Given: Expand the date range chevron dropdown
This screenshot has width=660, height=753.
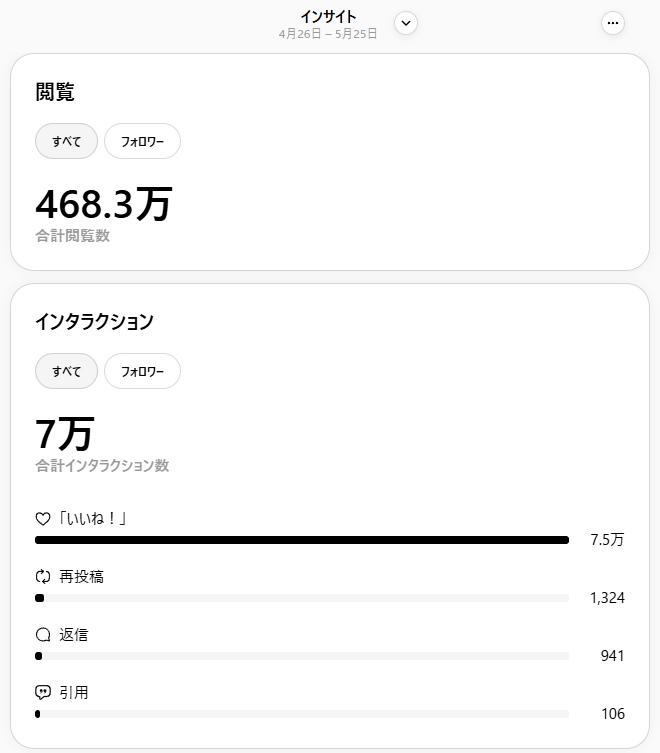Looking at the screenshot, I should tap(406, 23).
